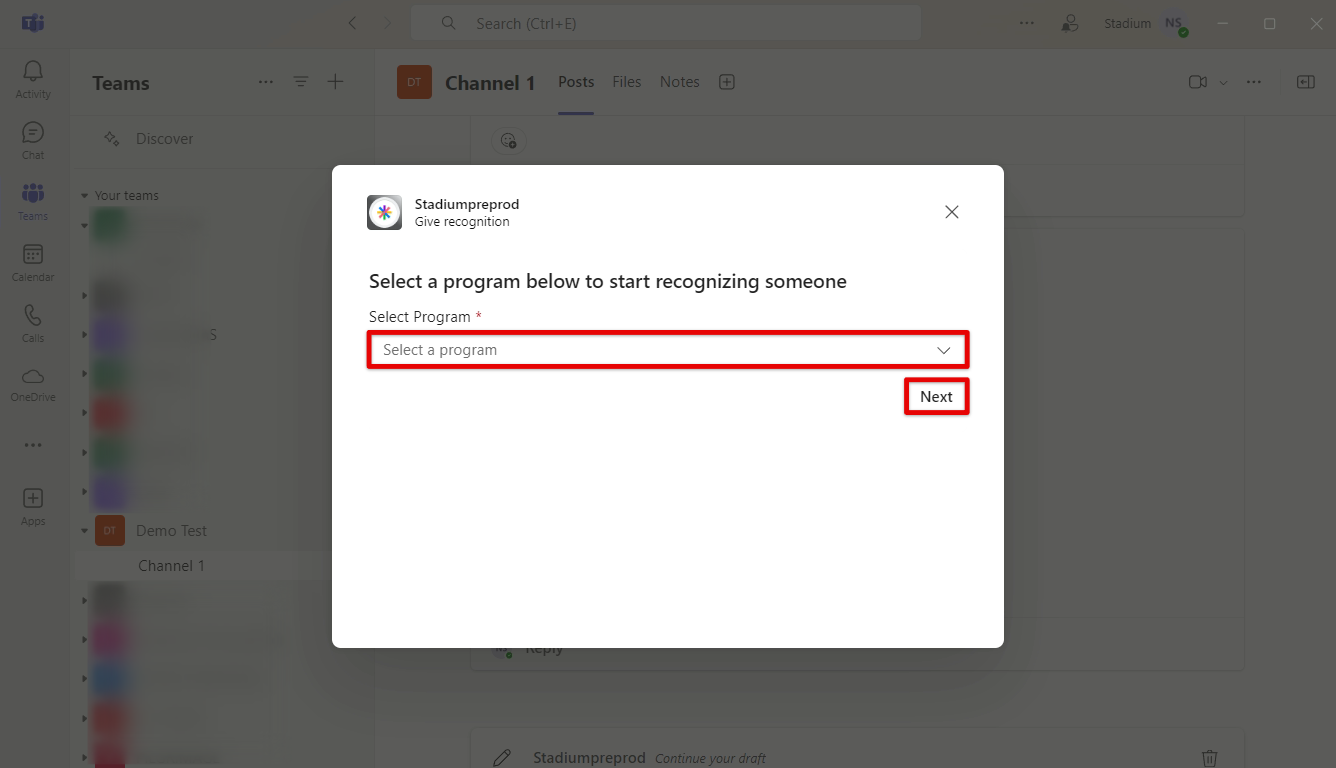
Task: Open channel more options ellipsis
Action: (1254, 82)
